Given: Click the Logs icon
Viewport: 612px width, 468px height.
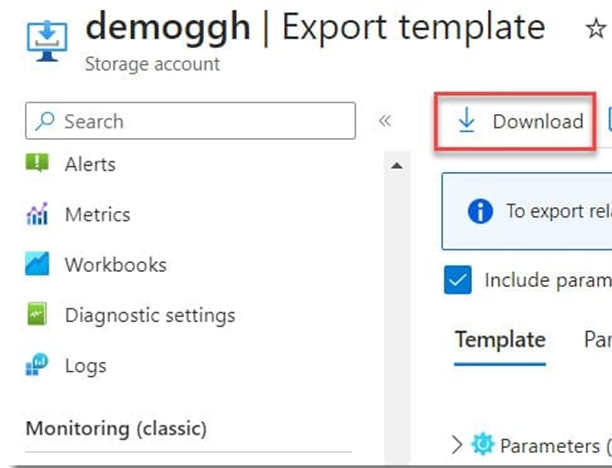Looking at the screenshot, I should point(37,364).
